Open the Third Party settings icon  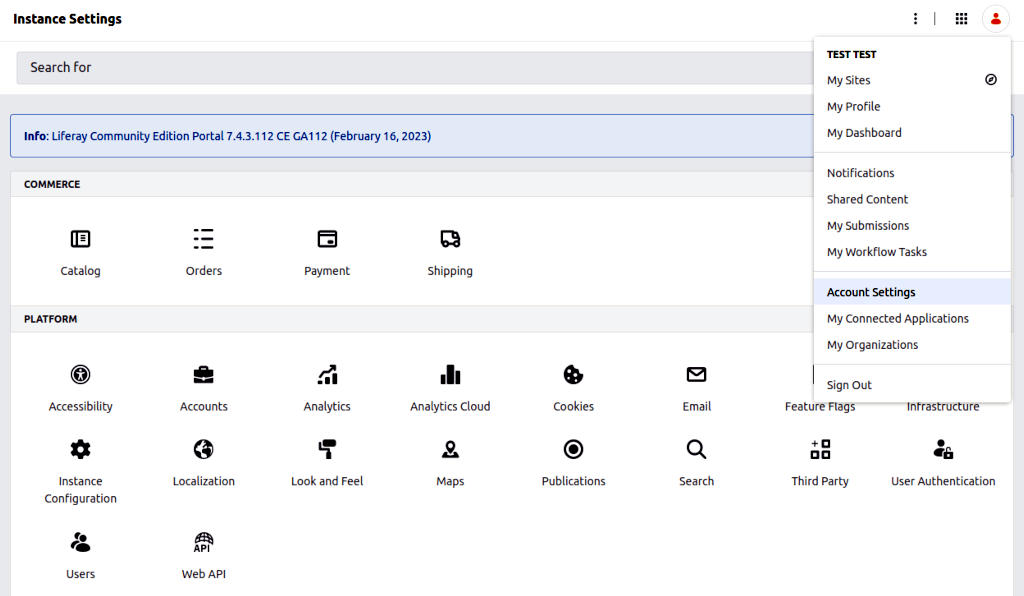(x=820, y=449)
